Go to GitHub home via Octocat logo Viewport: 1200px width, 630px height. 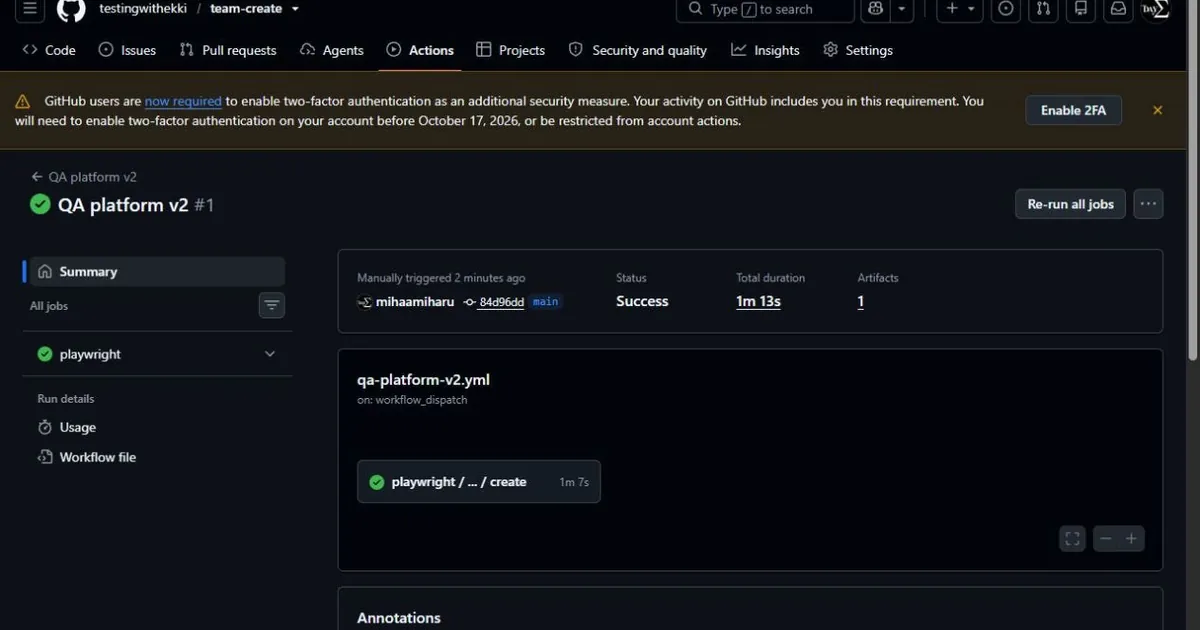(x=71, y=9)
